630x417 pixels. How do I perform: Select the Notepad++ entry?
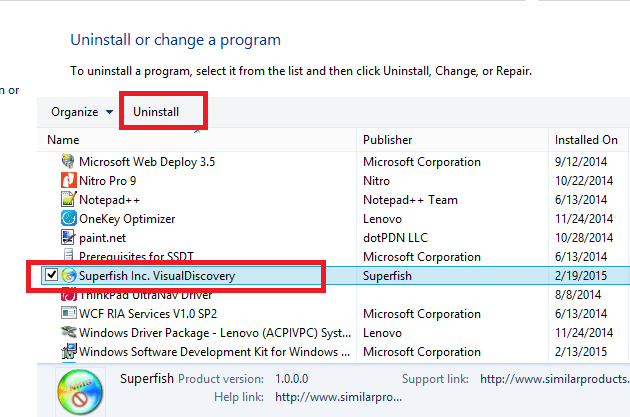pyautogui.click(x=109, y=200)
